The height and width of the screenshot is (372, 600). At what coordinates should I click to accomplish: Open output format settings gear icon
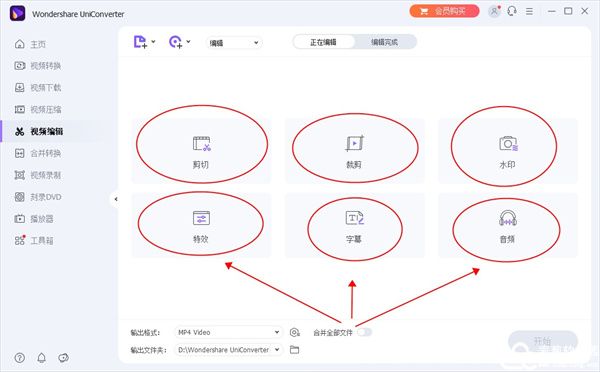[x=294, y=332]
